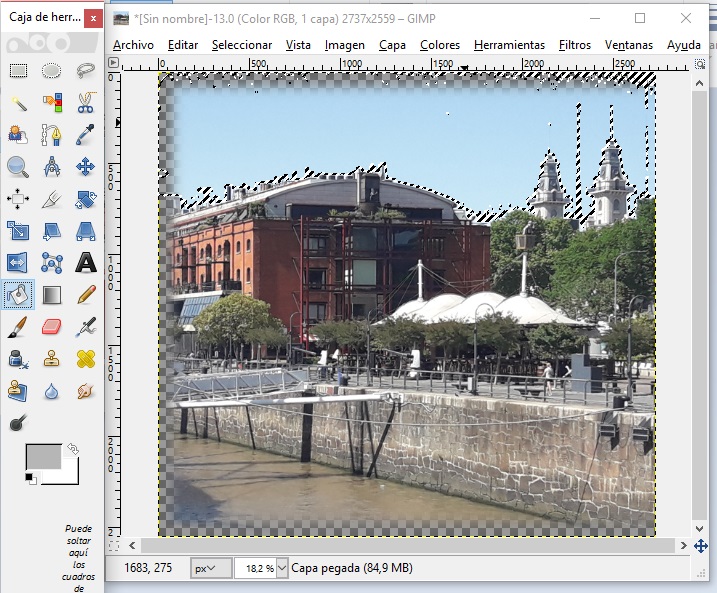Open the zoom percentage dropdown arrow
Screen dimensions: 717x593
pos(282,568)
